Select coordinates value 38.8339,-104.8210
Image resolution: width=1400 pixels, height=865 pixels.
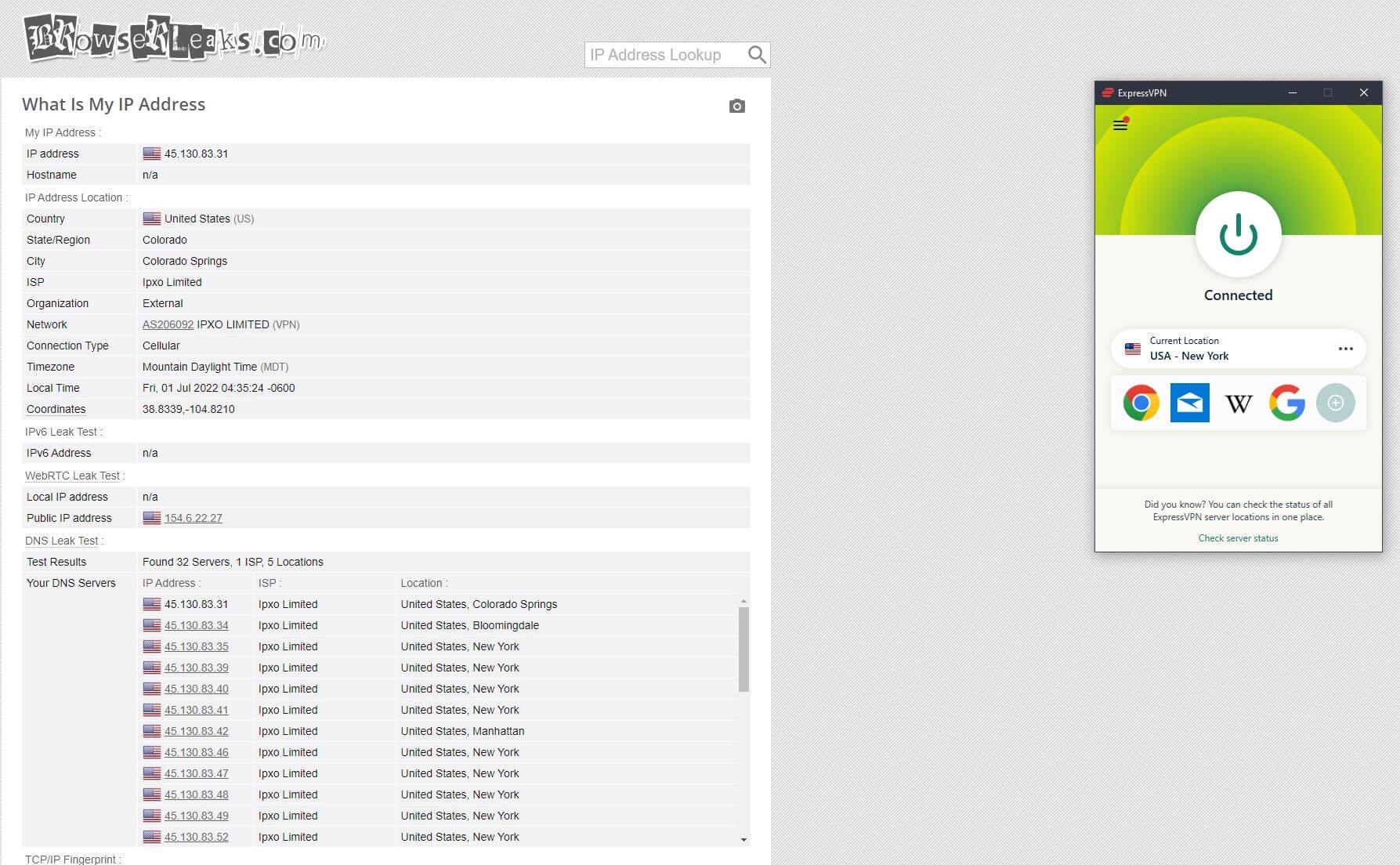click(x=189, y=409)
